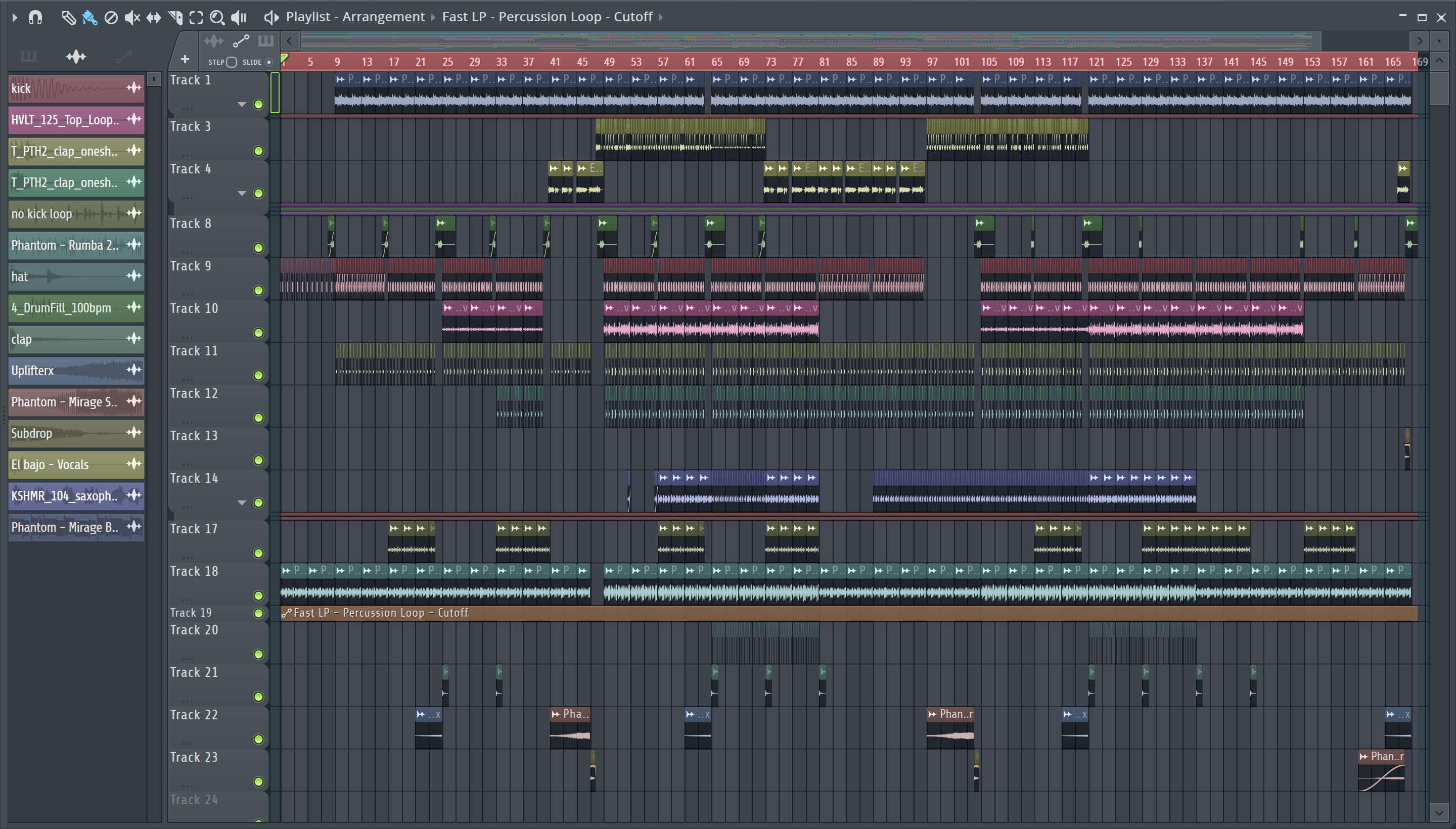The image size is (1456, 829).
Task: Select the Slip tool
Action: point(153,17)
